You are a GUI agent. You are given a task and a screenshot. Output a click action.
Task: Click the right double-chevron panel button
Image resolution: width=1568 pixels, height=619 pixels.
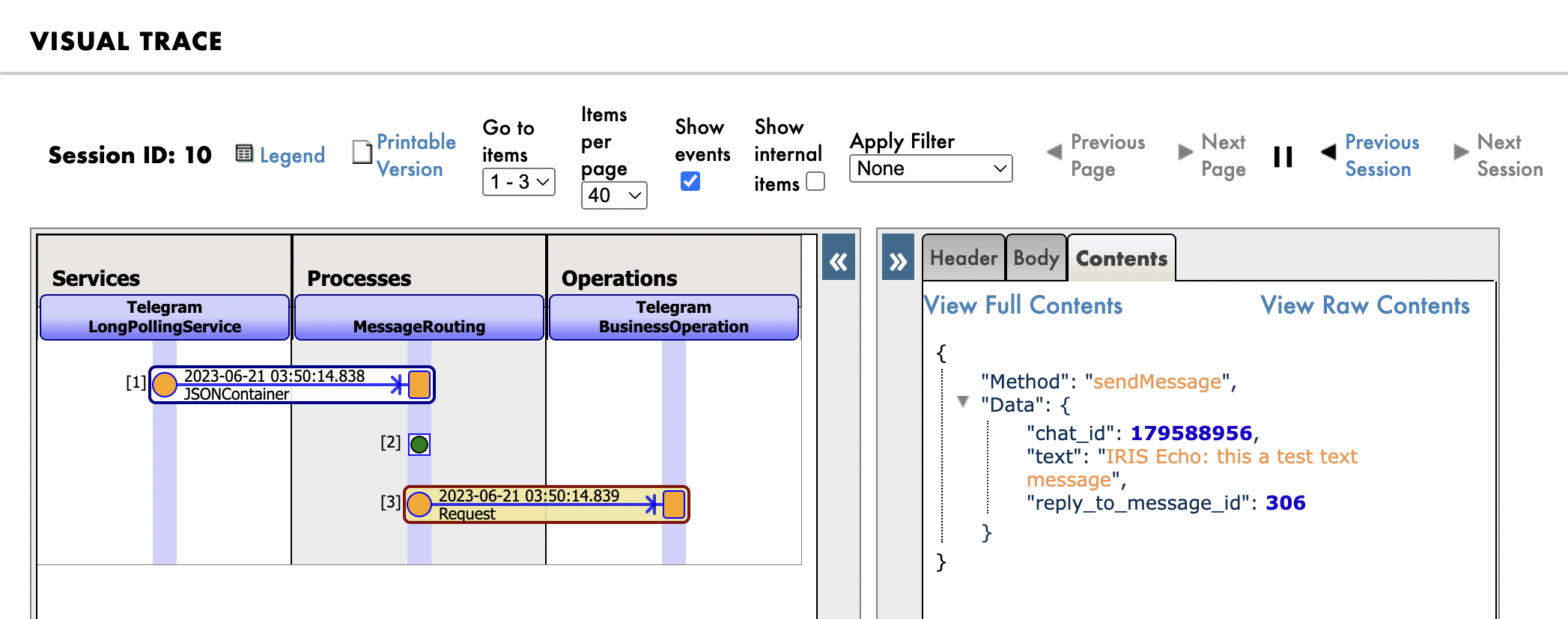(x=898, y=261)
